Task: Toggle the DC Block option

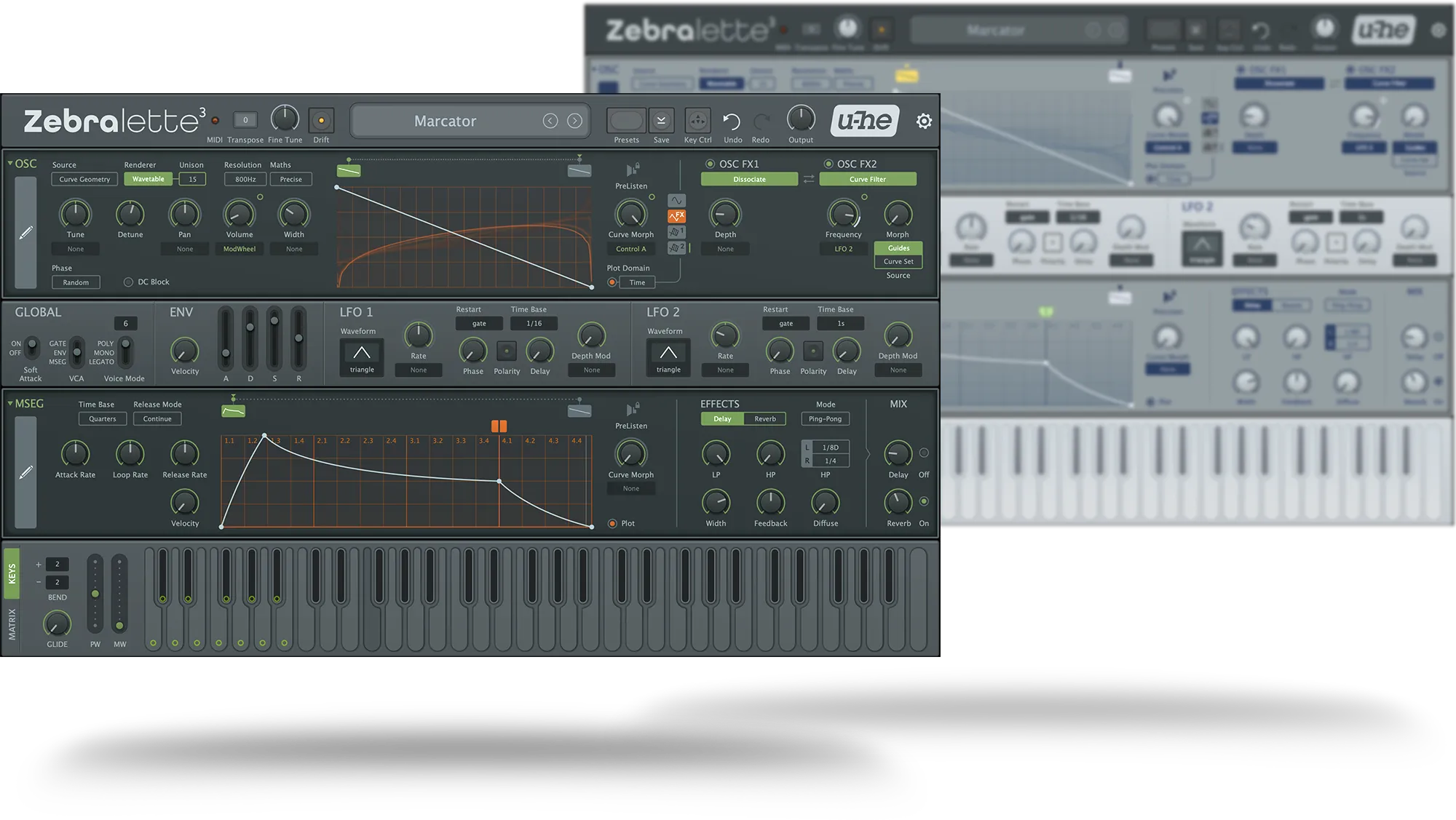Action: (x=128, y=282)
